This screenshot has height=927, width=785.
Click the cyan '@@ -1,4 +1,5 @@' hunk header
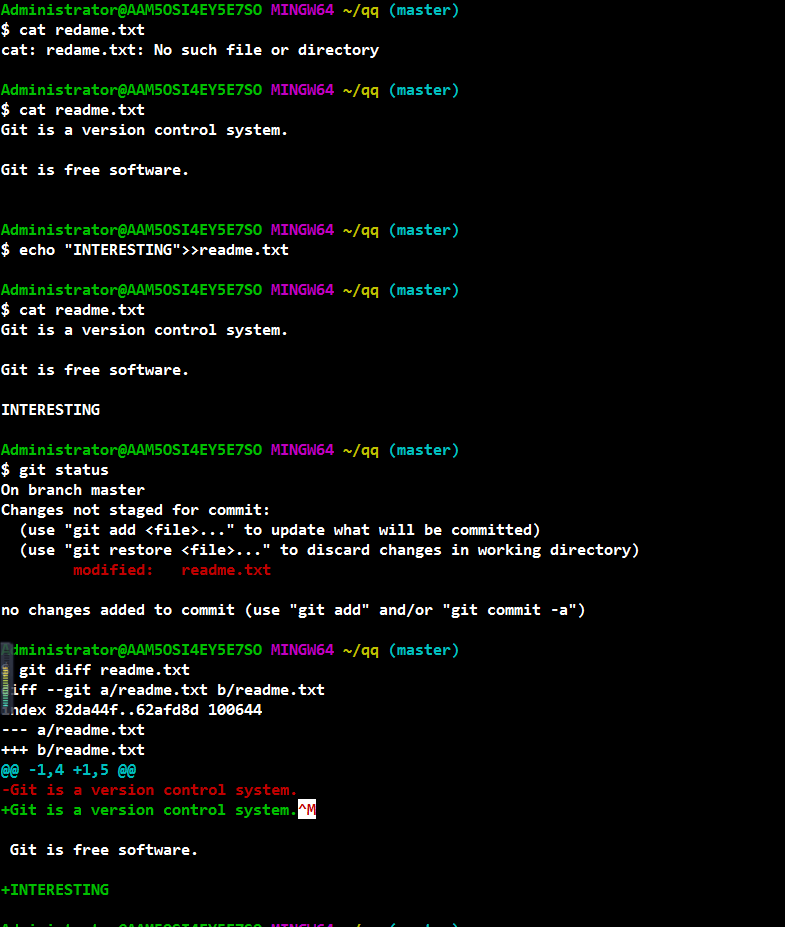click(69, 770)
